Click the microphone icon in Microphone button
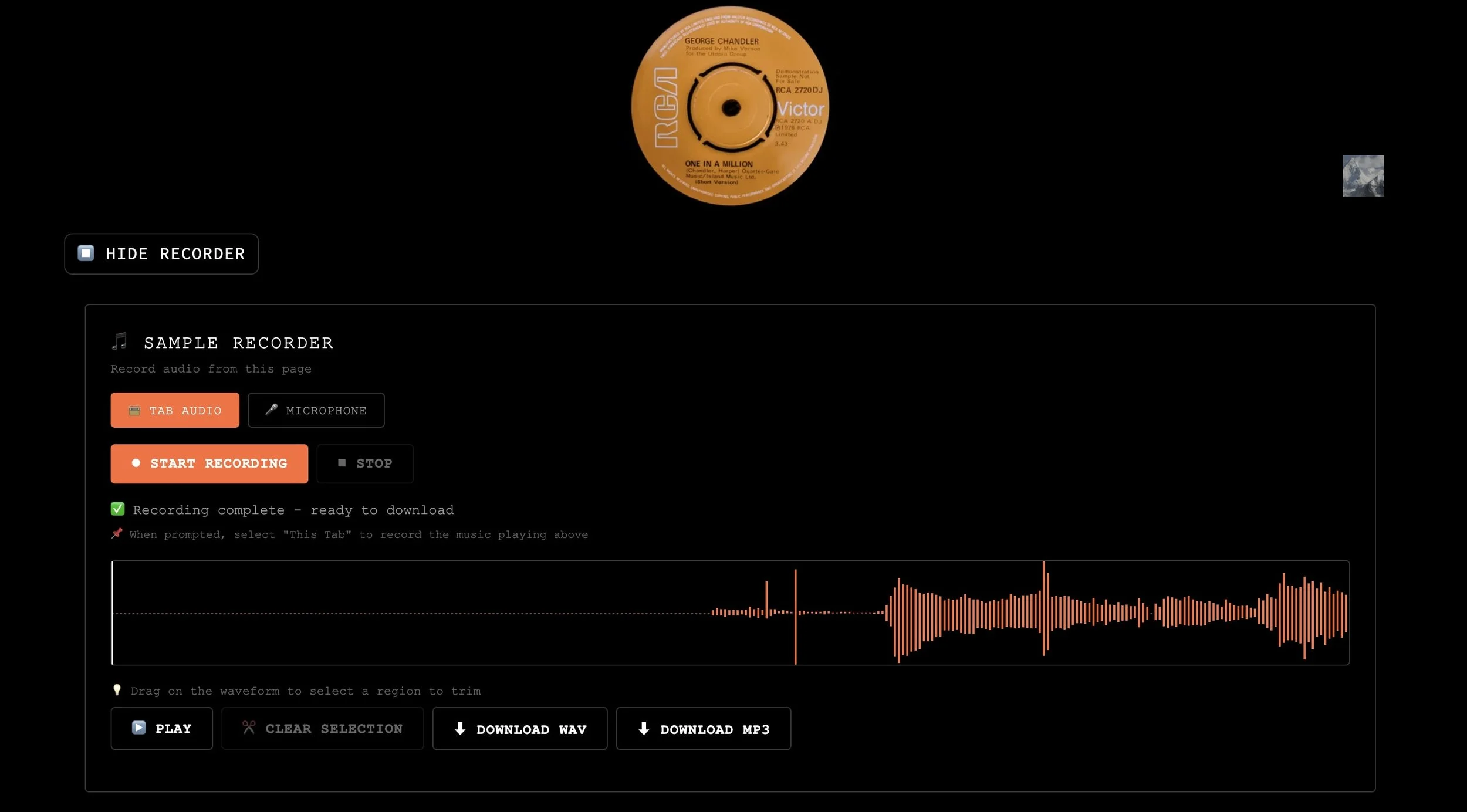1467x812 pixels. click(x=271, y=410)
